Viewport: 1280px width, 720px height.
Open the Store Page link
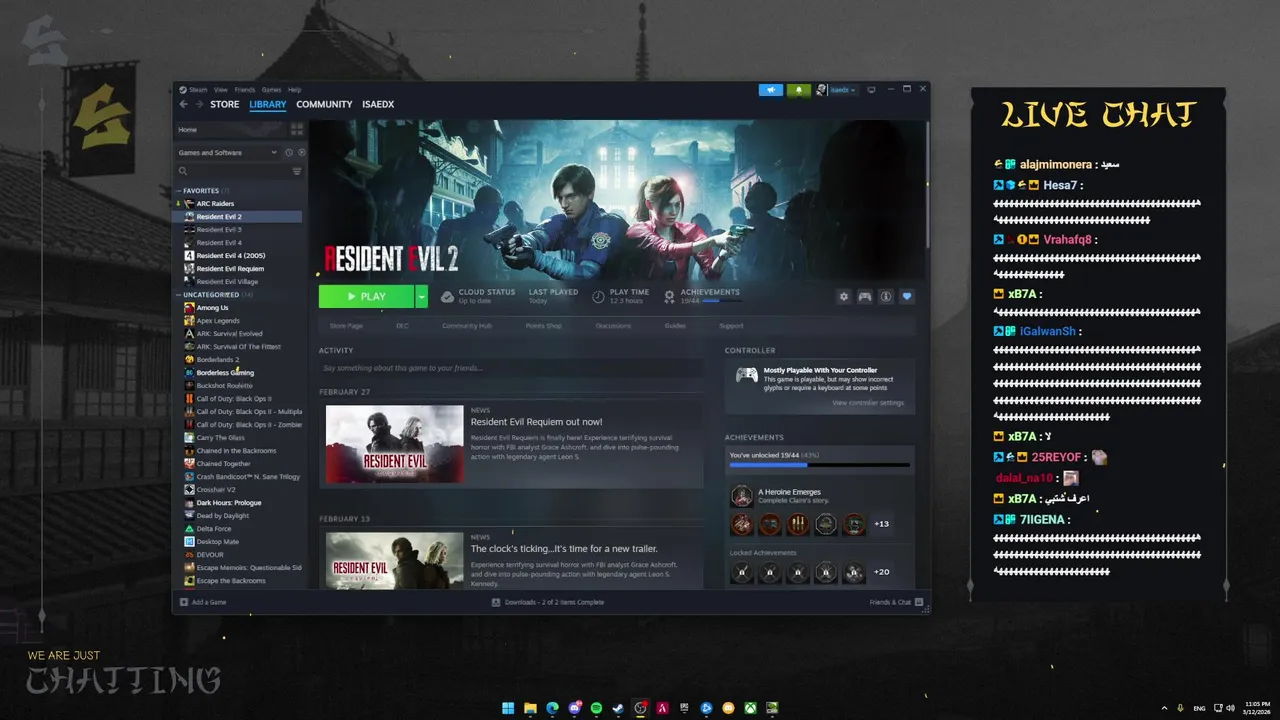point(346,326)
